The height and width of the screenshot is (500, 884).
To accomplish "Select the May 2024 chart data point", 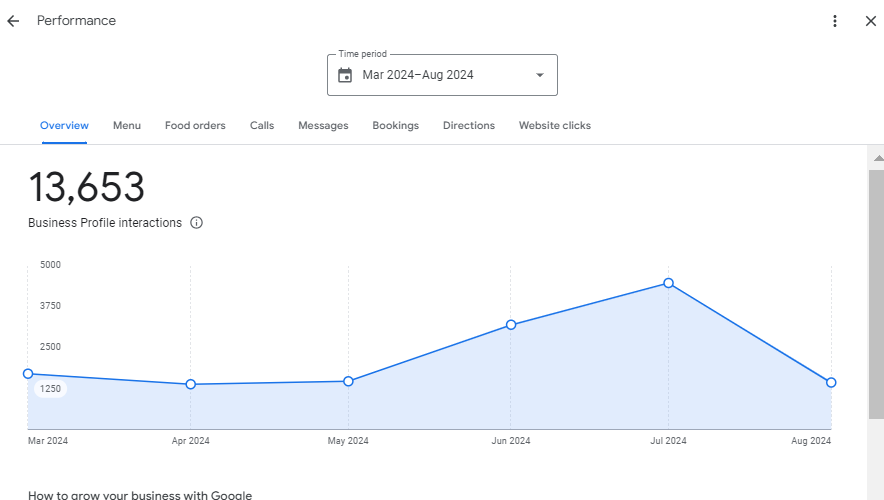I will [348, 381].
